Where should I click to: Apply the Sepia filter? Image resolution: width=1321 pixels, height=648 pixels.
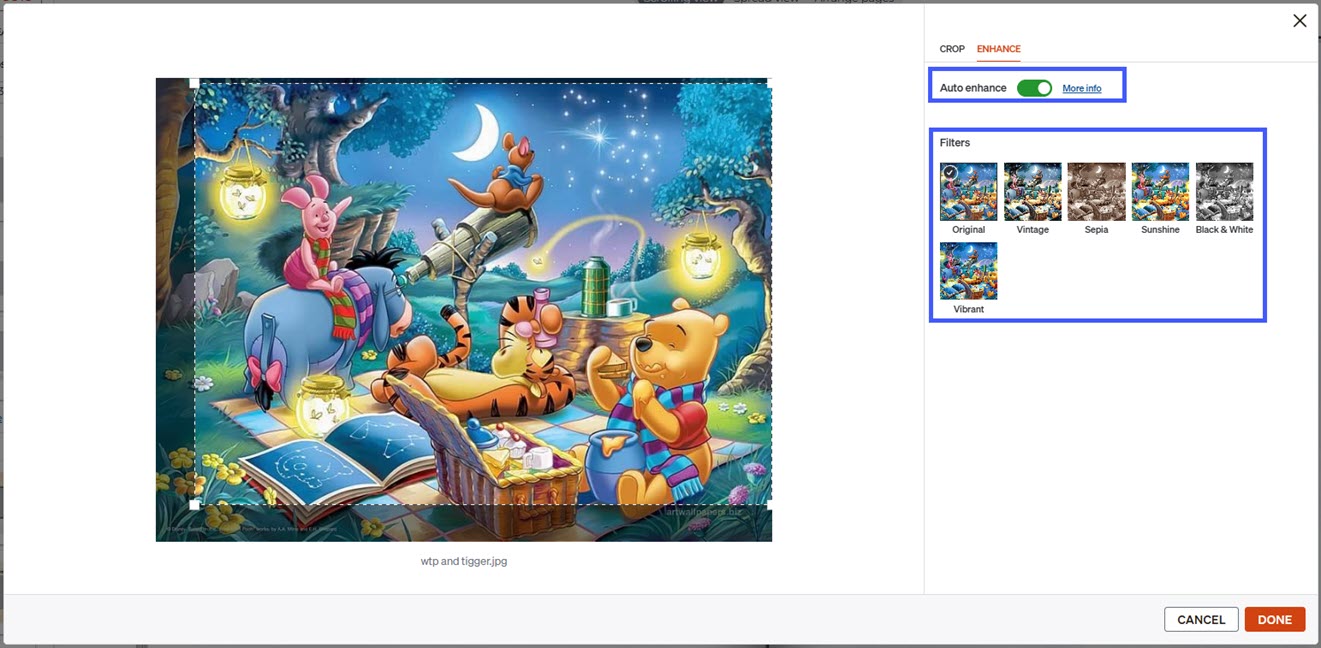point(1096,191)
